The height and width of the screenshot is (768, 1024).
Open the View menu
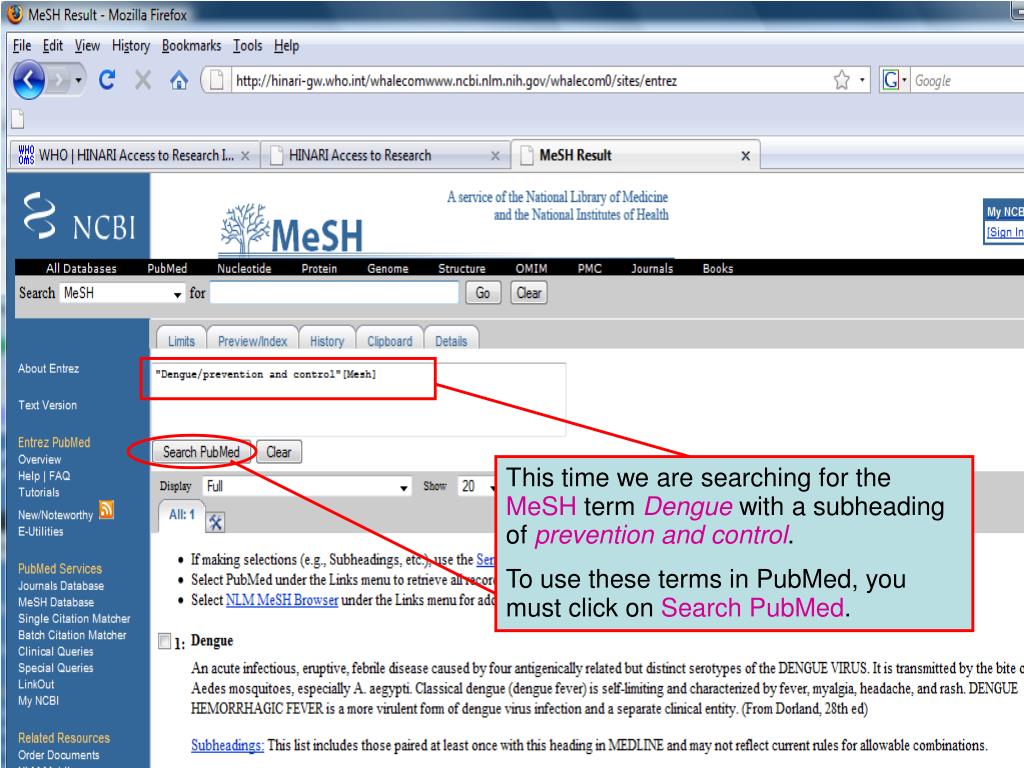[x=87, y=45]
